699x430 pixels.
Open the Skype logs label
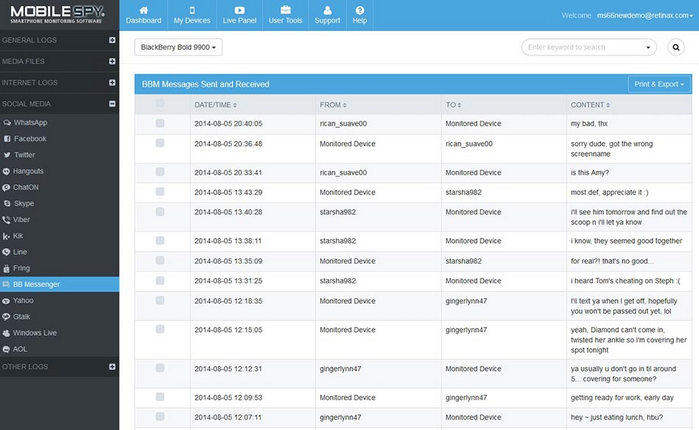coord(24,203)
